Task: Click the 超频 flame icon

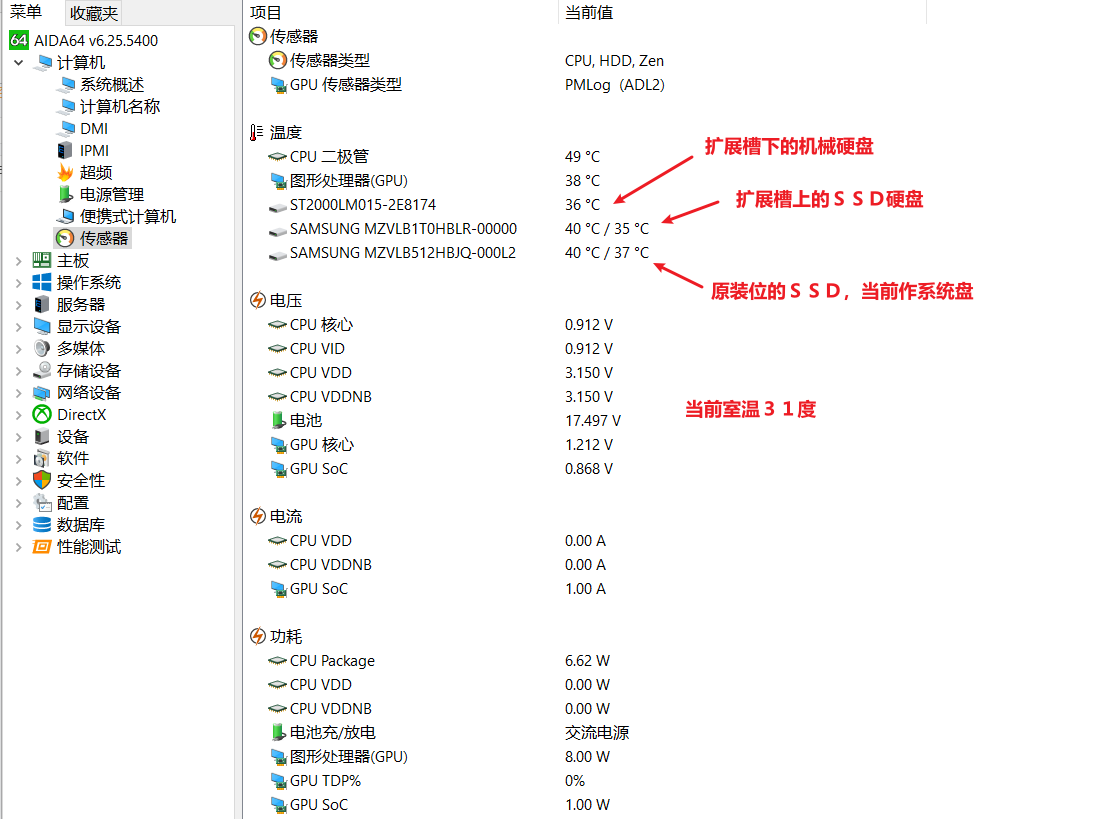Action: [66, 172]
